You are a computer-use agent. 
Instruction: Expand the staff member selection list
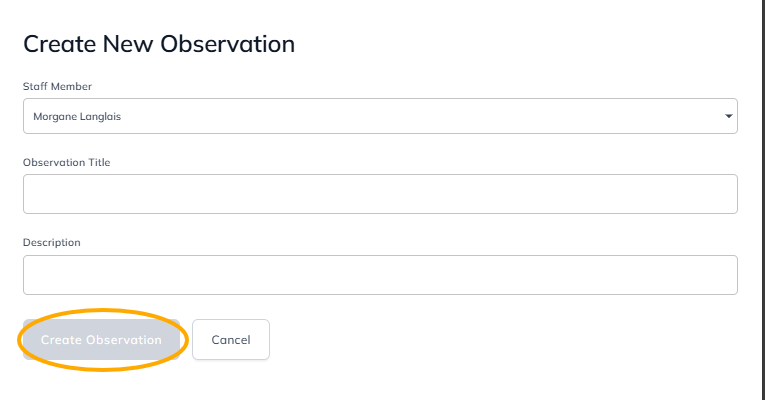coord(380,116)
